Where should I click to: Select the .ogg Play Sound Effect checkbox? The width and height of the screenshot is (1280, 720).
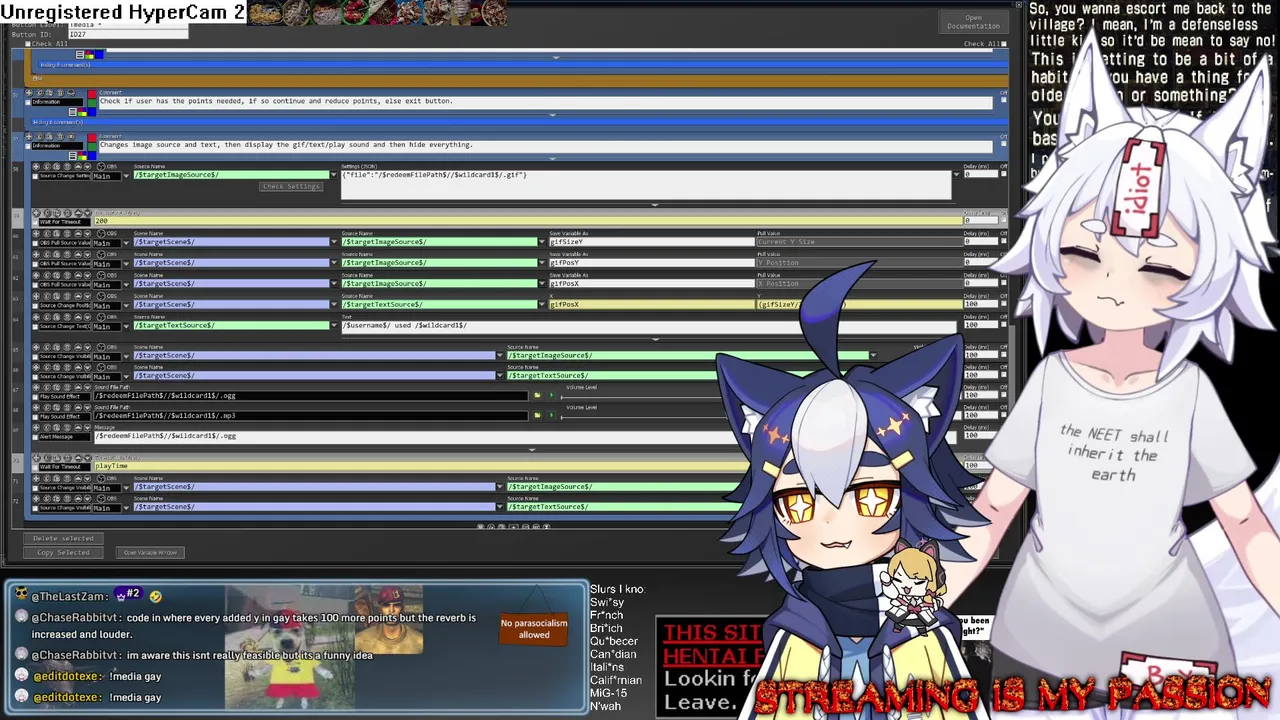(35, 397)
